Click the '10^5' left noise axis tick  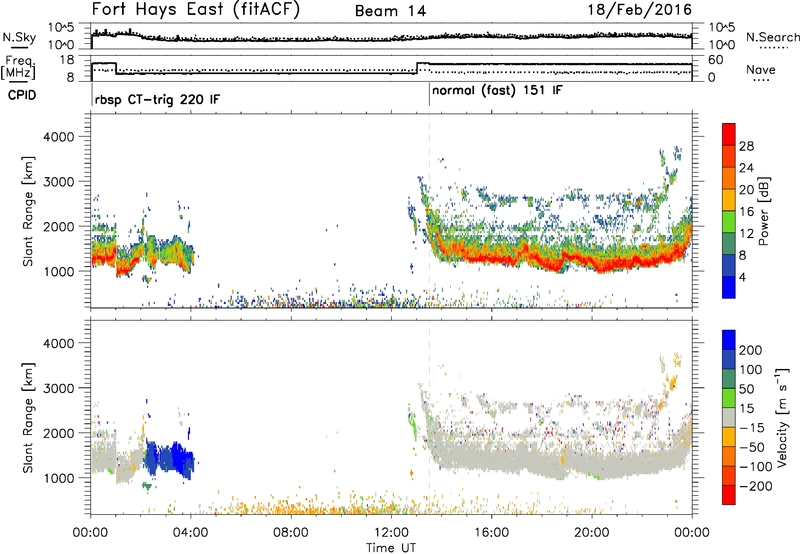click(61, 28)
